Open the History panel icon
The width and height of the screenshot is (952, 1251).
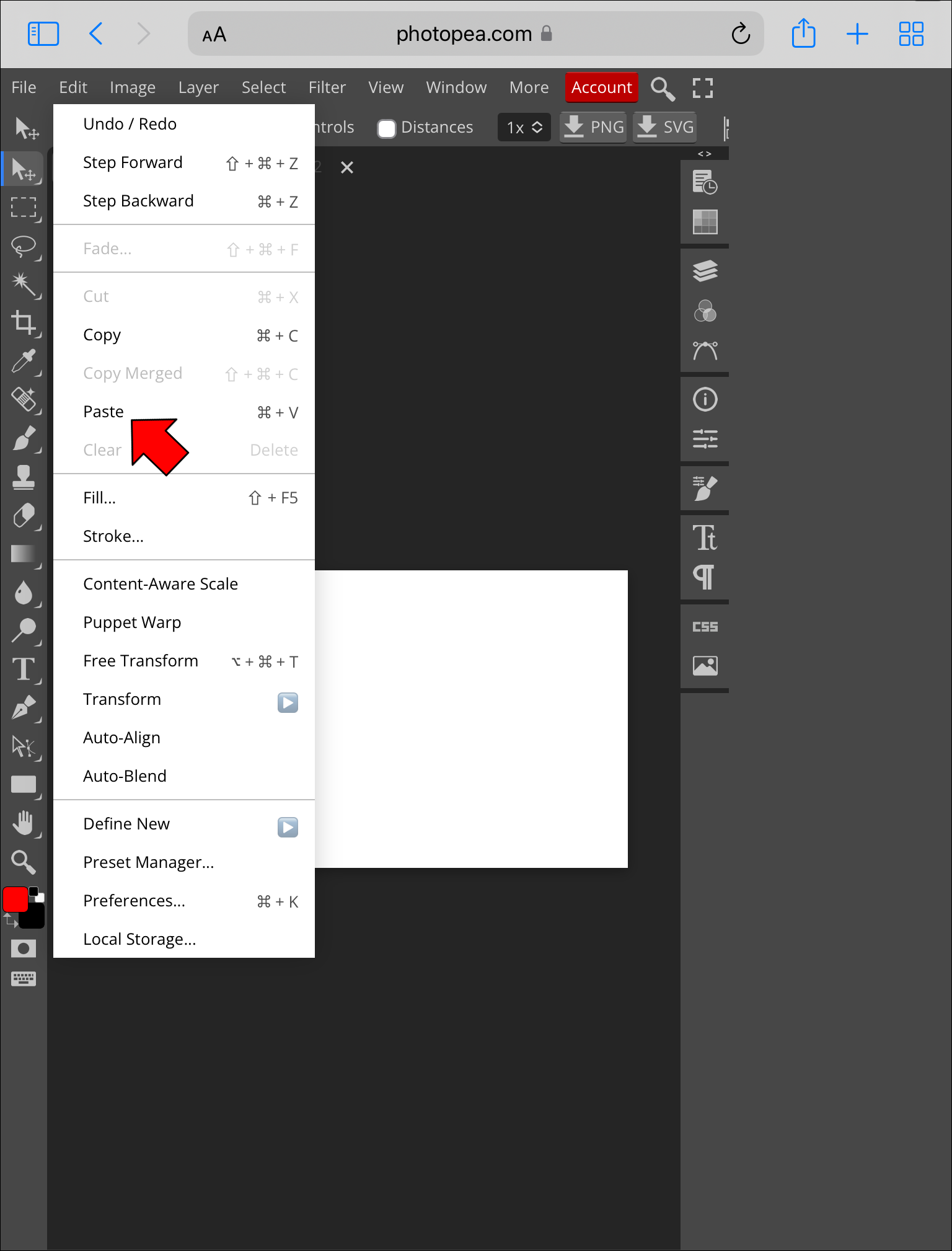click(x=705, y=182)
